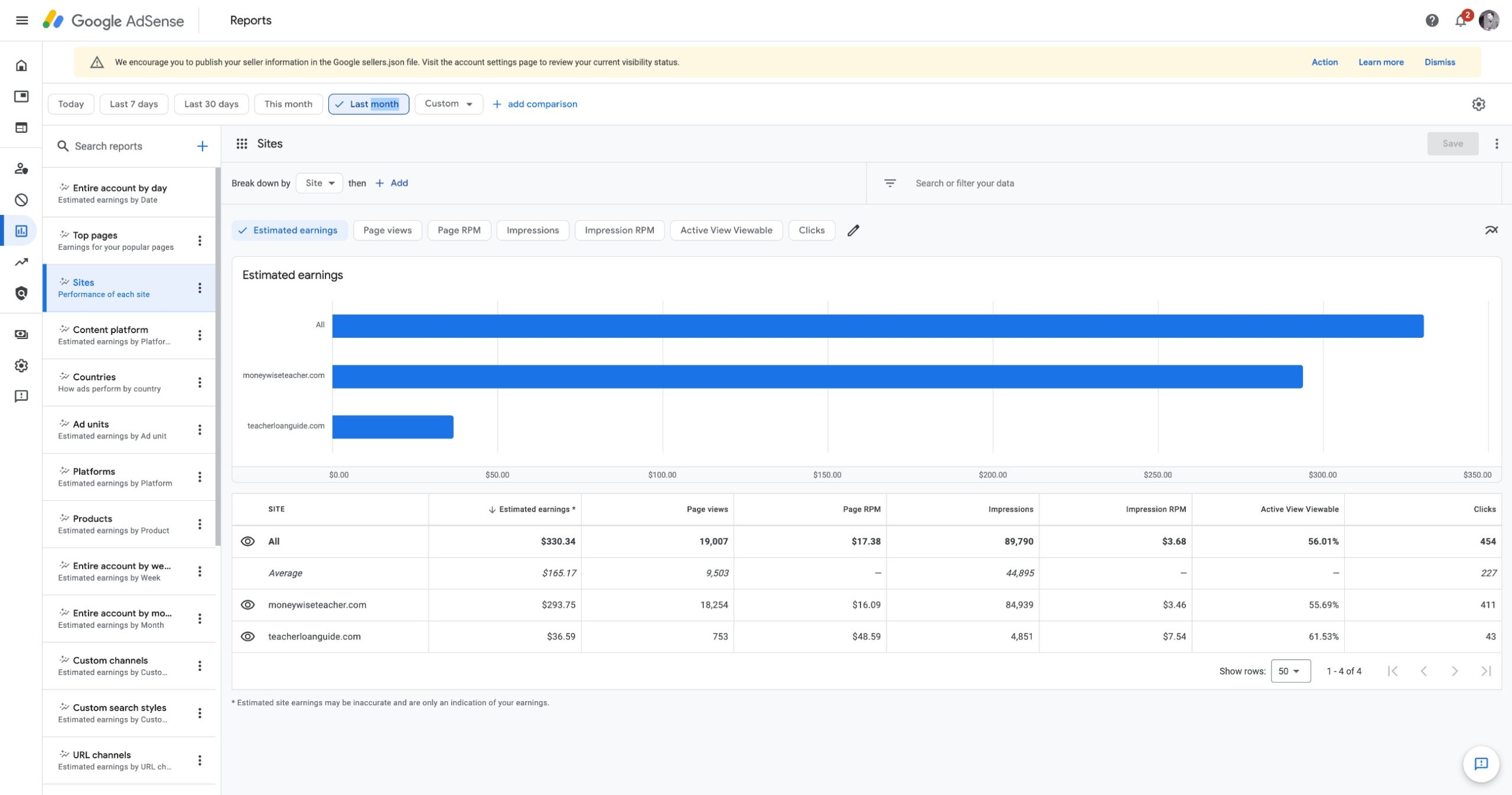Image resolution: width=1512 pixels, height=795 pixels.
Task: Open Brand safety blocking controls icon
Action: (21, 200)
